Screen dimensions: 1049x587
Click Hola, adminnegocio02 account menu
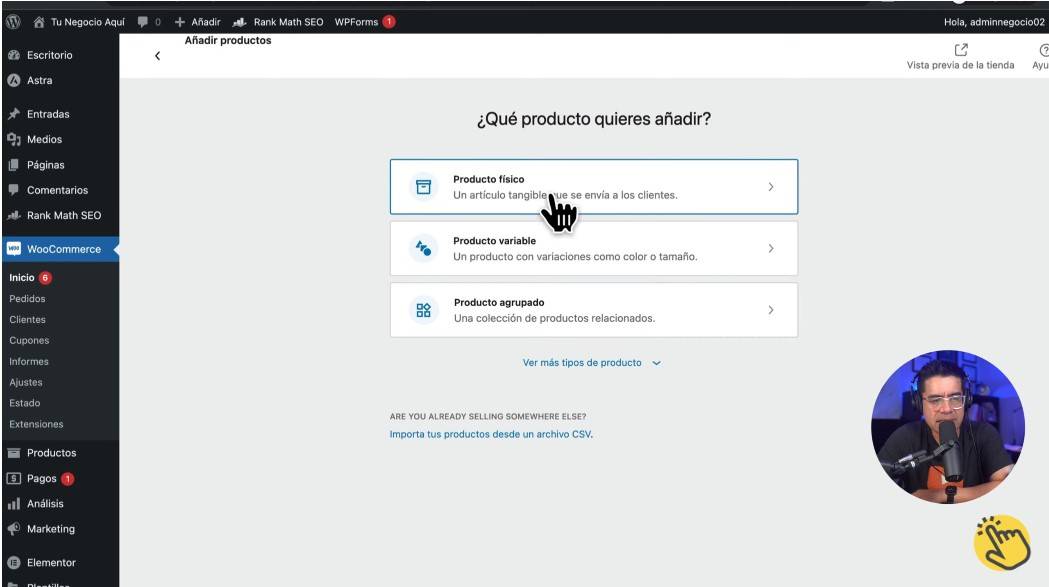pos(993,22)
